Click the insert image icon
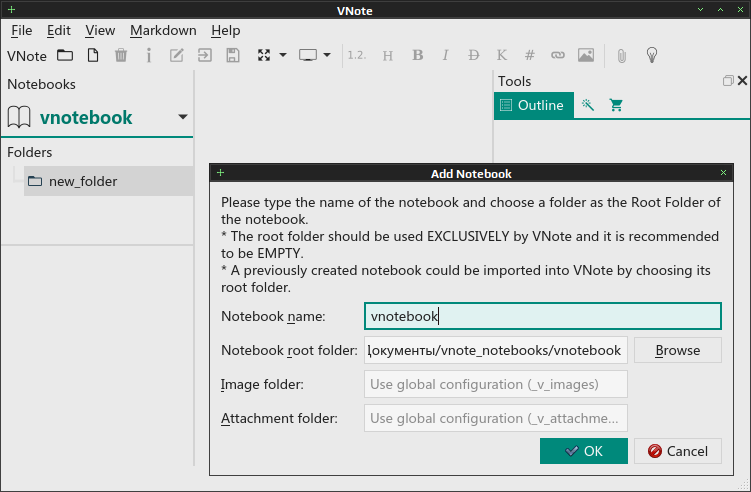The height and width of the screenshot is (492, 751). [x=586, y=56]
